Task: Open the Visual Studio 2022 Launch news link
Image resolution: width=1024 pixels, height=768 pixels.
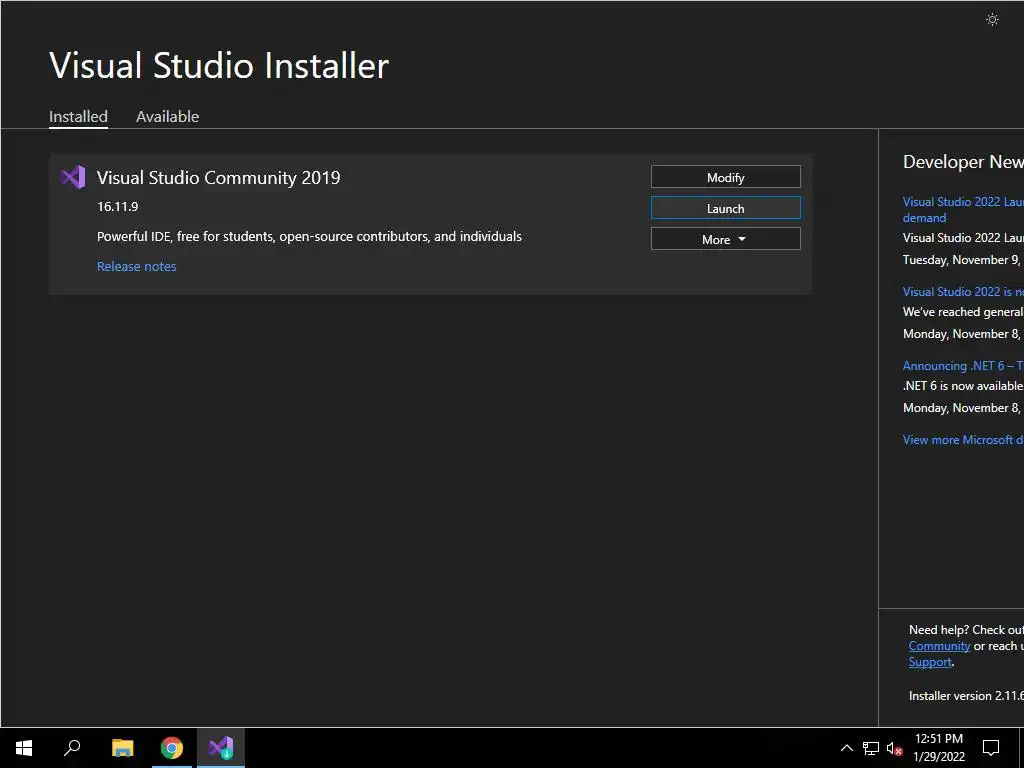Action: coord(963,210)
